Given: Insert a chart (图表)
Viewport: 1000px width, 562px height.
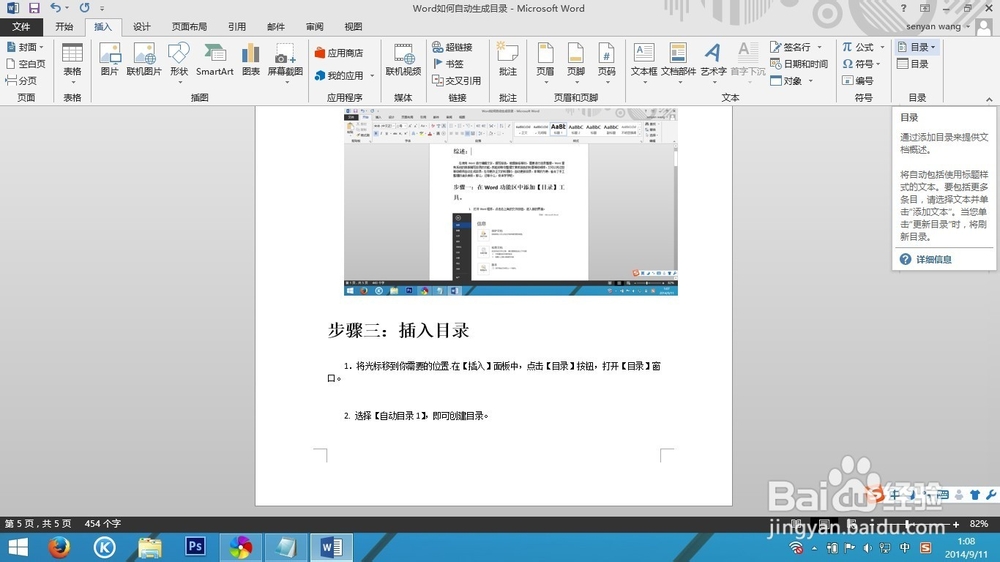Looking at the screenshot, I should tap(251, 60).
